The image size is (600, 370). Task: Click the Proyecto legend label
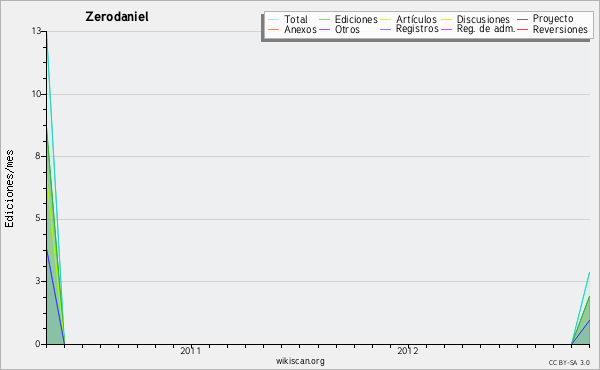pyautogui.click(x=553, y=19)
